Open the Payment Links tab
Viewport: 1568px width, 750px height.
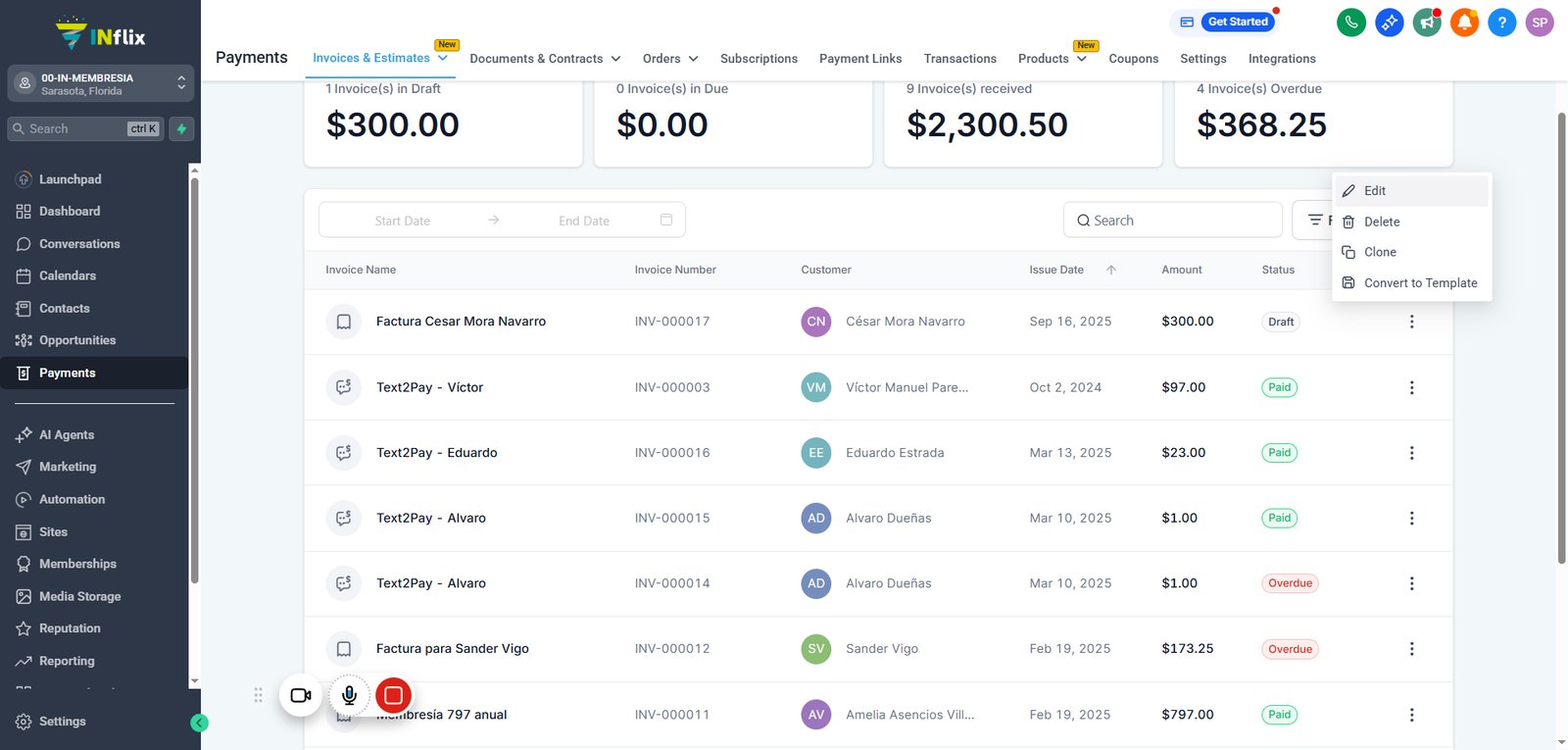(860, 59)
